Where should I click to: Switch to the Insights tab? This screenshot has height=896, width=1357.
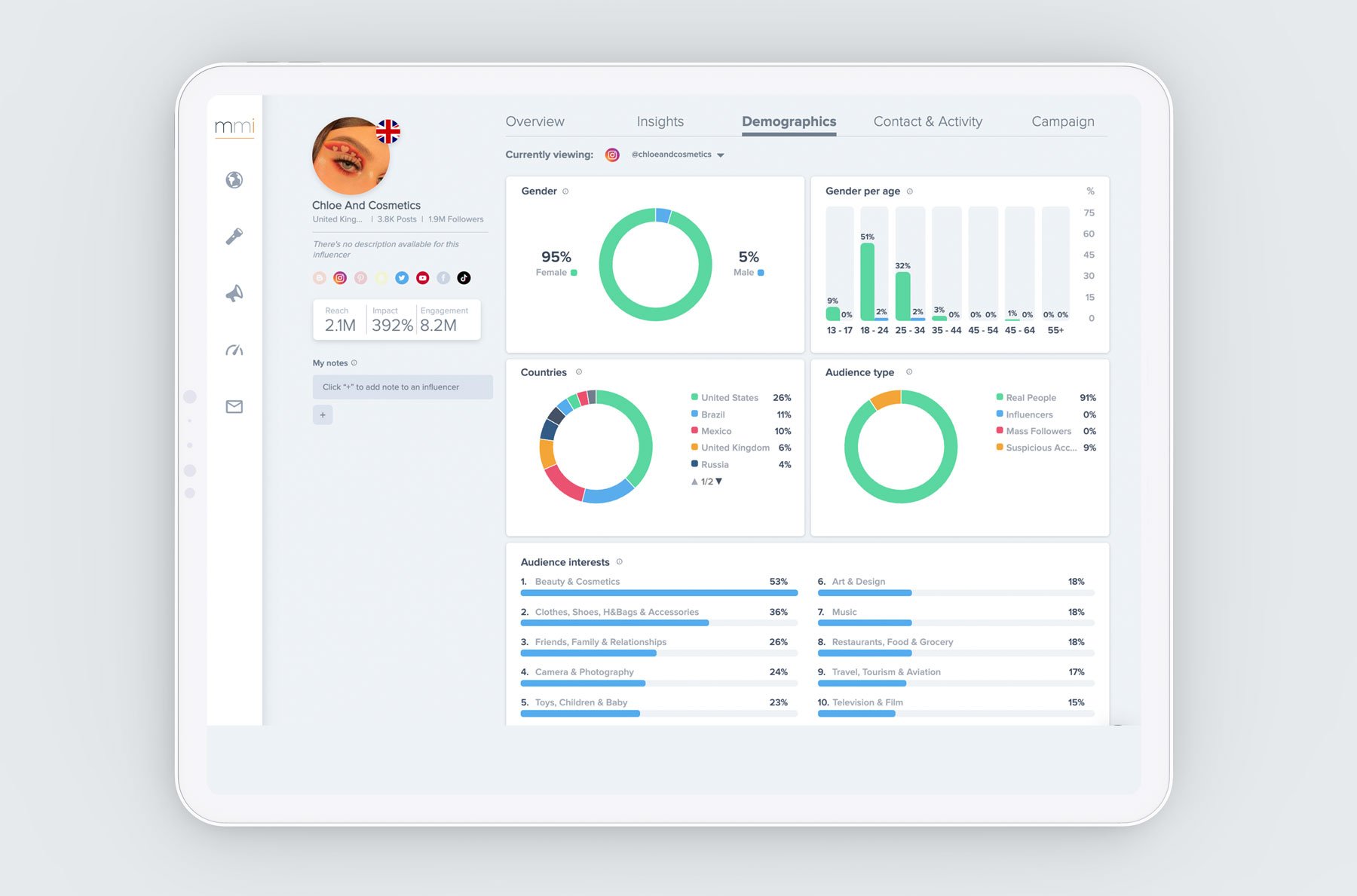660,121
